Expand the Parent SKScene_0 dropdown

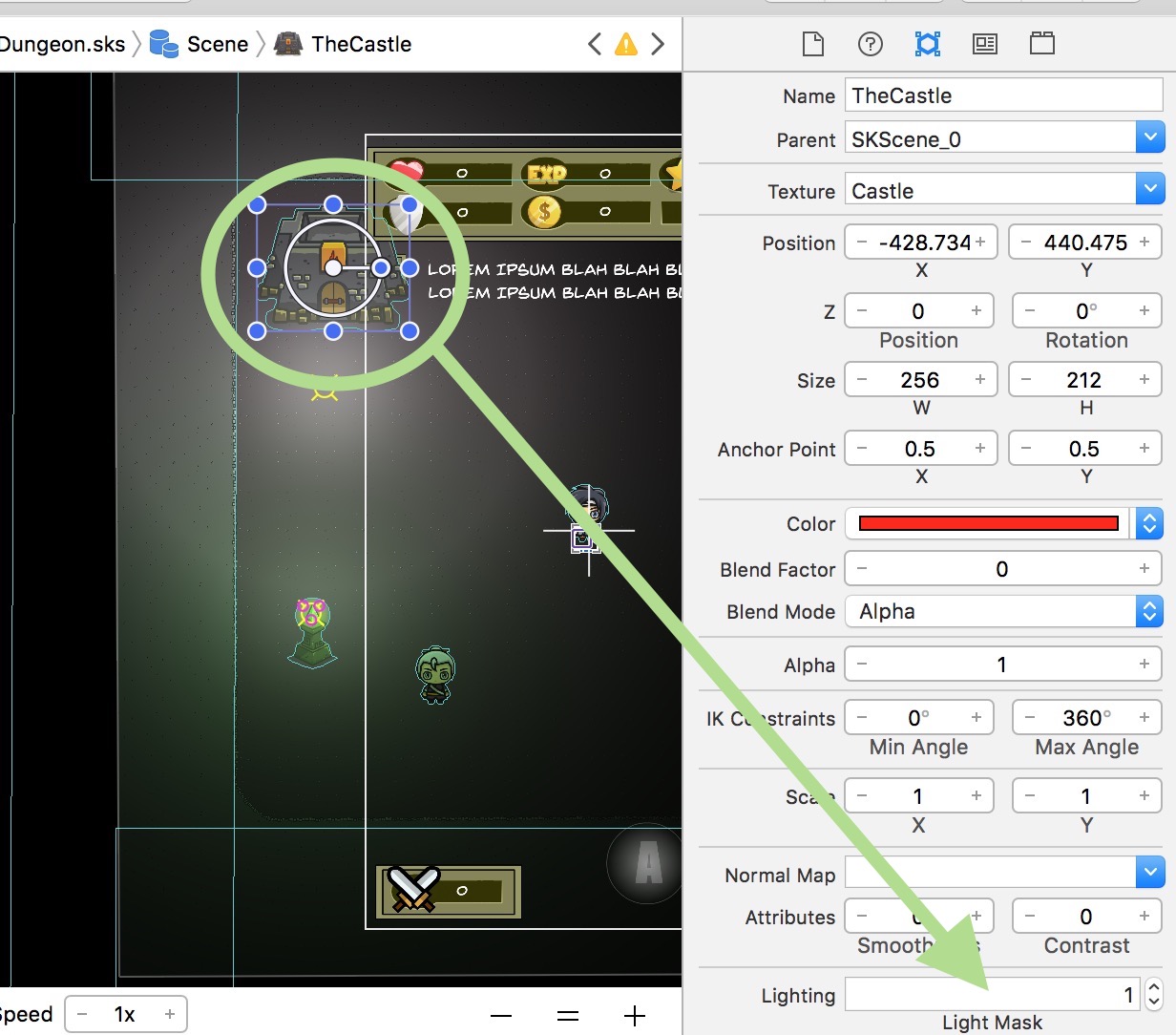[1150, 138]
